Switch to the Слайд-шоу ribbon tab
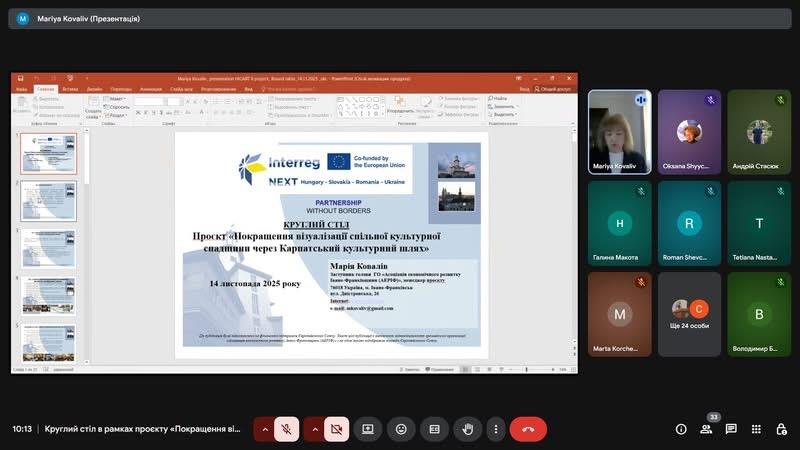 (181, 89)
